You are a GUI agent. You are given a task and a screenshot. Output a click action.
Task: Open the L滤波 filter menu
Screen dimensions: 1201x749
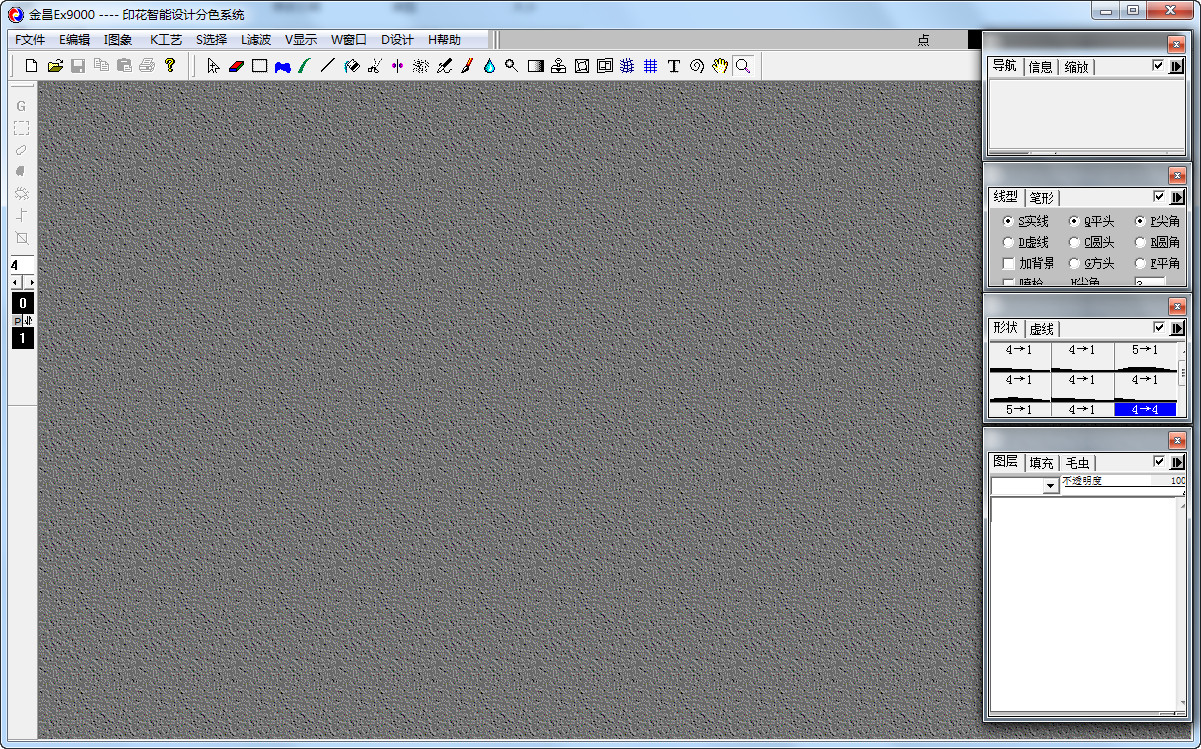tap(256, 40)
